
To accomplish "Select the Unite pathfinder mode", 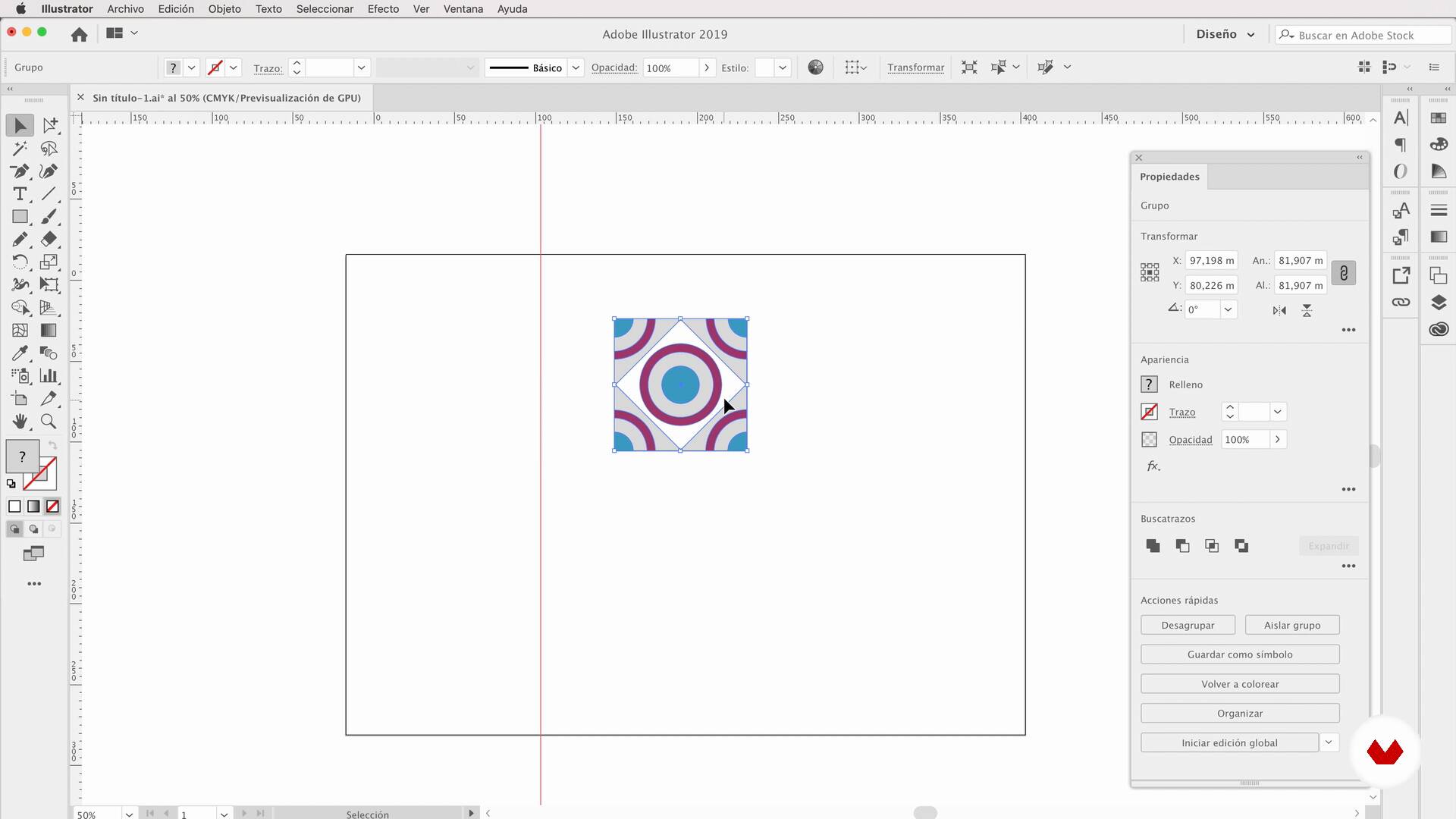I will coord(1153,546).
